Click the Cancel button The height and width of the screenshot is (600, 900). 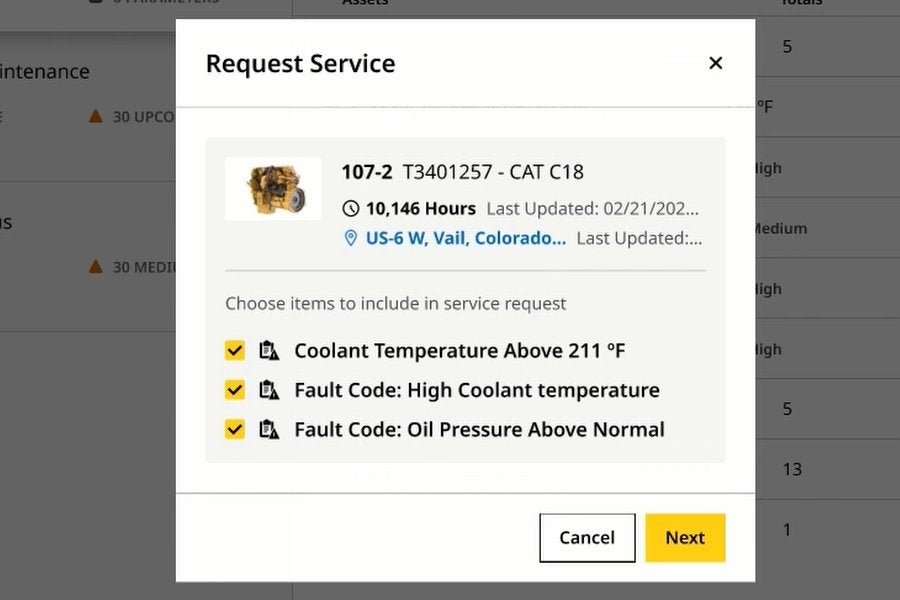click(x=586, y=537)
